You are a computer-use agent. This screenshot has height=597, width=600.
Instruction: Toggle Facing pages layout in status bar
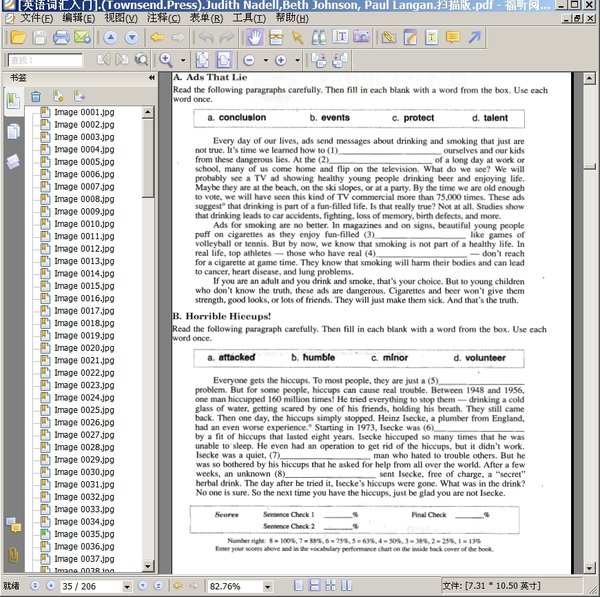click(330, 586)
